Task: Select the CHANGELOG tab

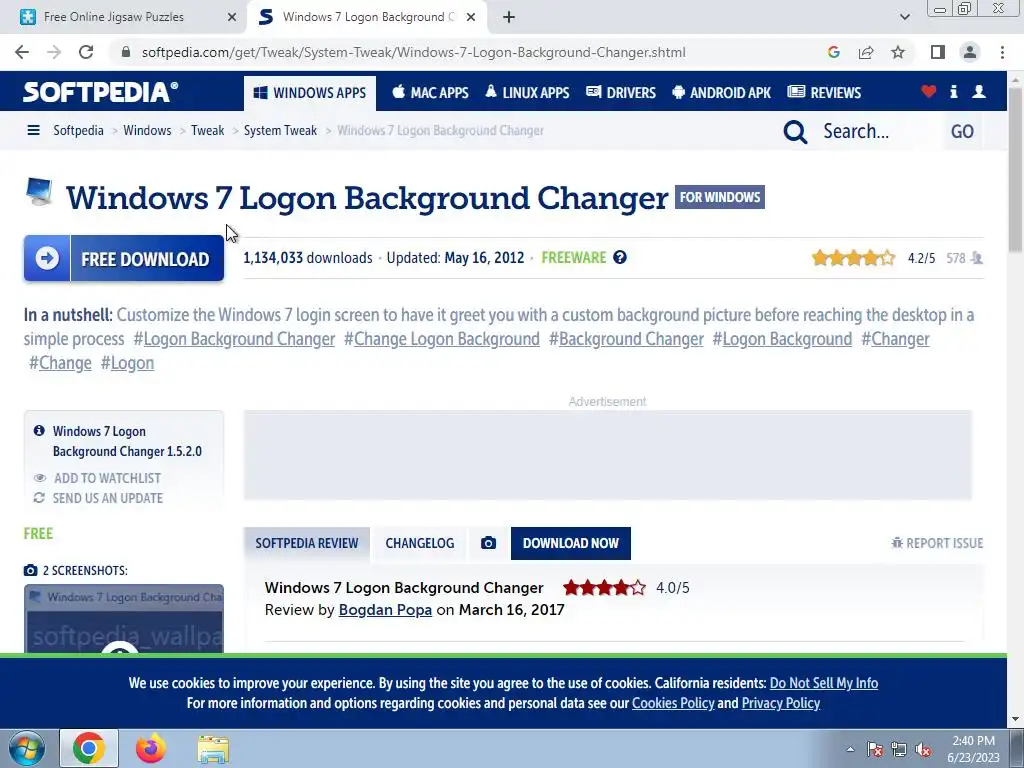Action: [x=419, y=543]
